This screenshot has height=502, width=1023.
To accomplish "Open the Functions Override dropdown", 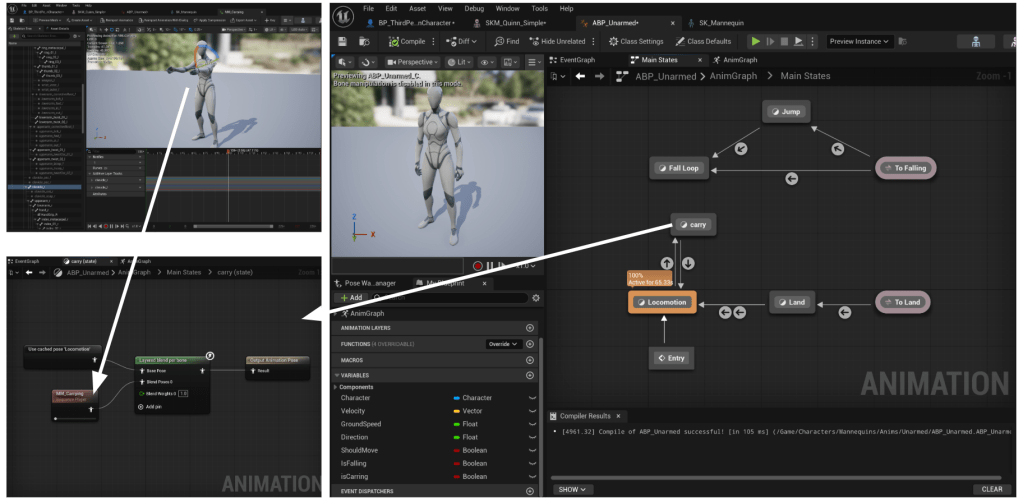I will pos(502,344).
